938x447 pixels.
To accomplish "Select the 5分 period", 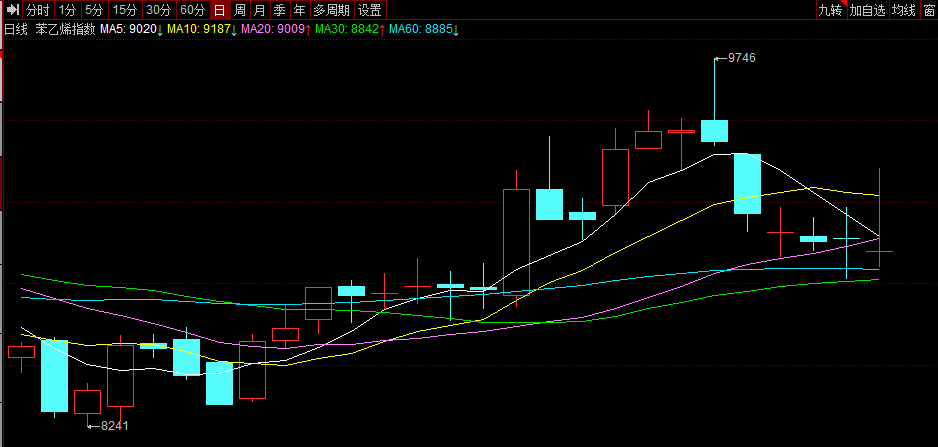I will (93, 10).
